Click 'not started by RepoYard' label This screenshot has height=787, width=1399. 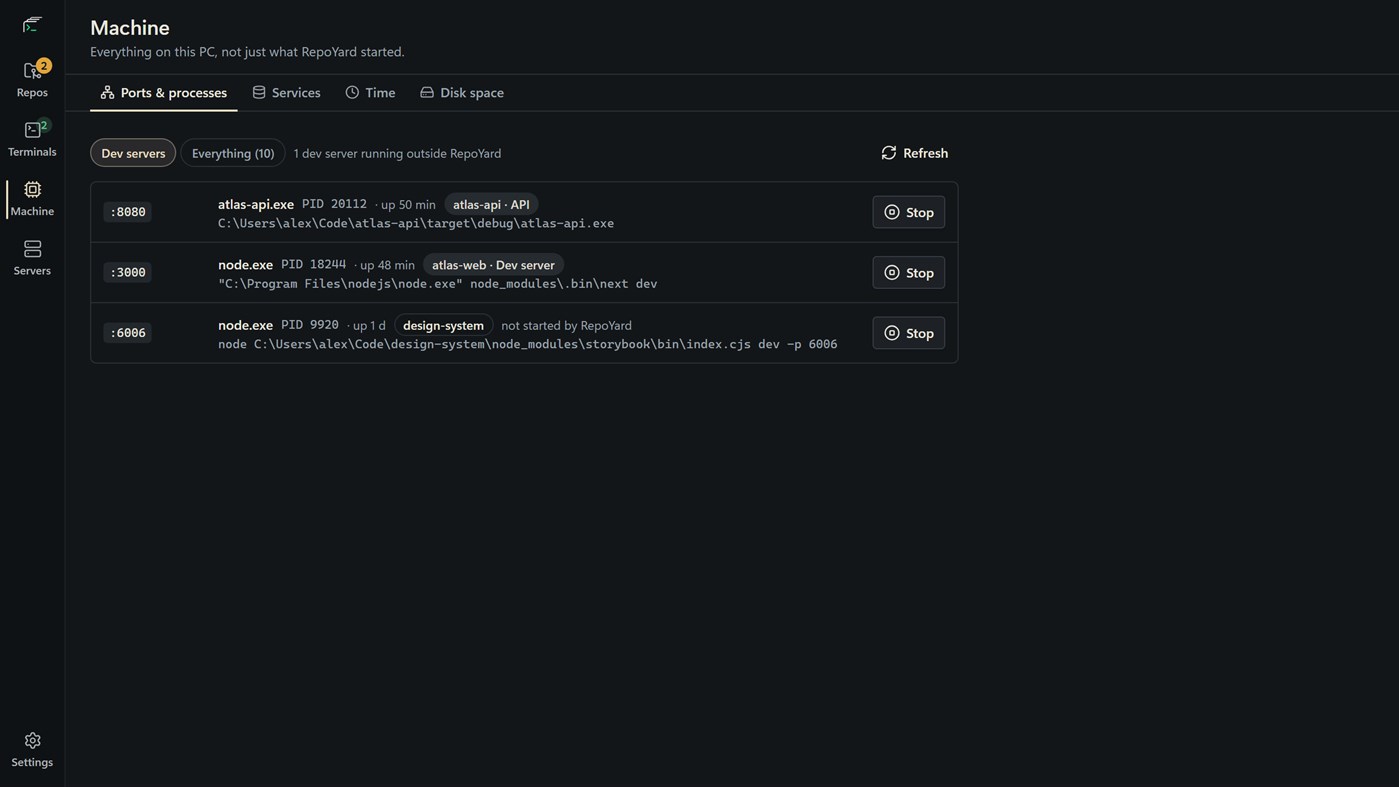(x=566, y=325)
